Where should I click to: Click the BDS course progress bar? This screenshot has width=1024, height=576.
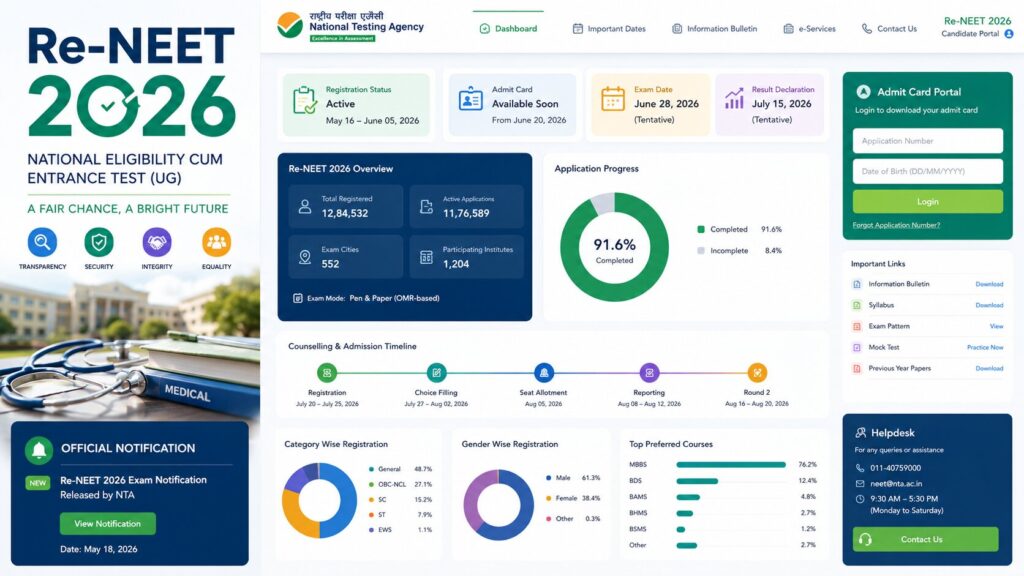[697, 481]
